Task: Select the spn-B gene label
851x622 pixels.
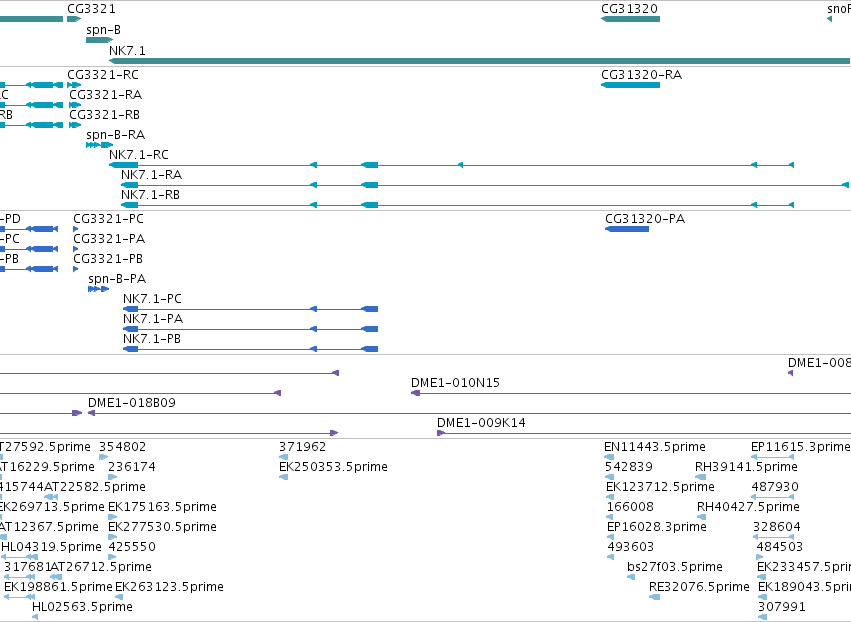Action: point(103,29)
